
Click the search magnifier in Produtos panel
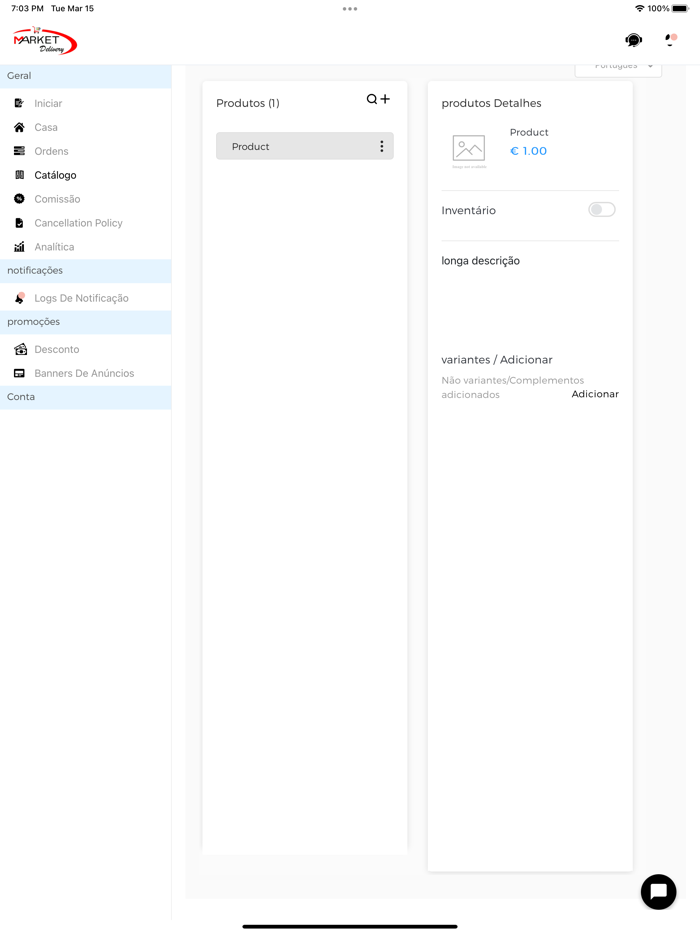[372, 99]
